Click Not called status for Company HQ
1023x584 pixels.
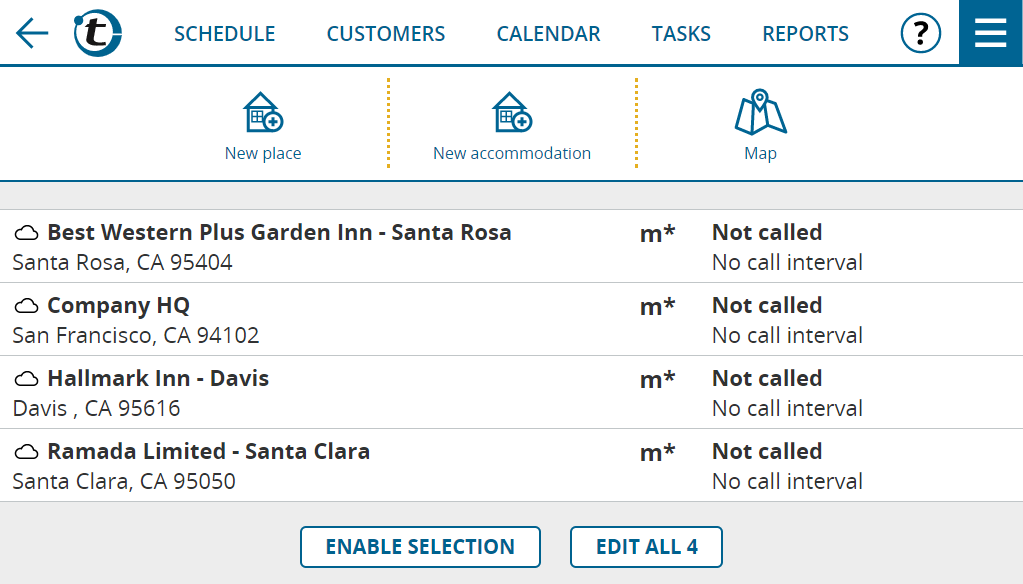(767, 306)
